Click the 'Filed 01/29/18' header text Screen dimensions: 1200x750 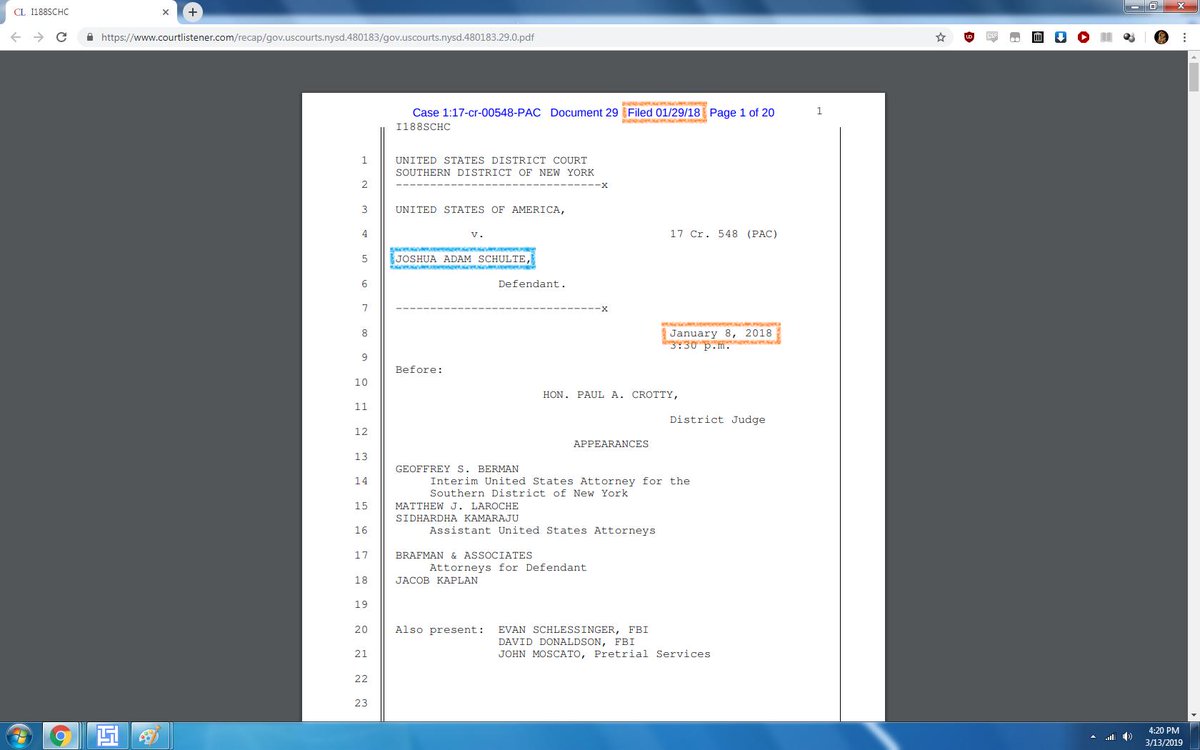pos(664,113)
